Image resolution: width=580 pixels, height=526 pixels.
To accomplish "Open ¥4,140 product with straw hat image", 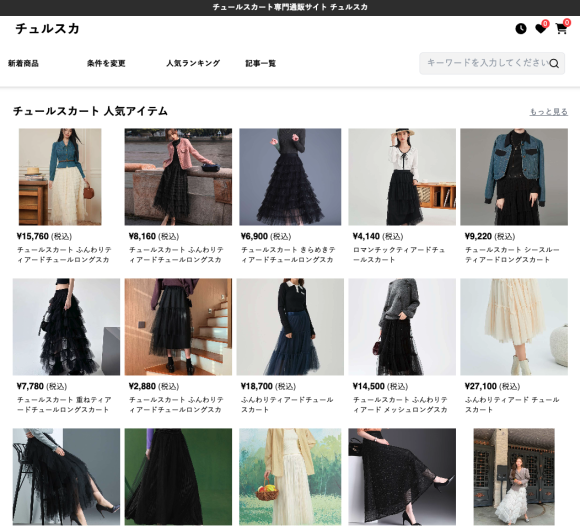I will pos(402,177).
